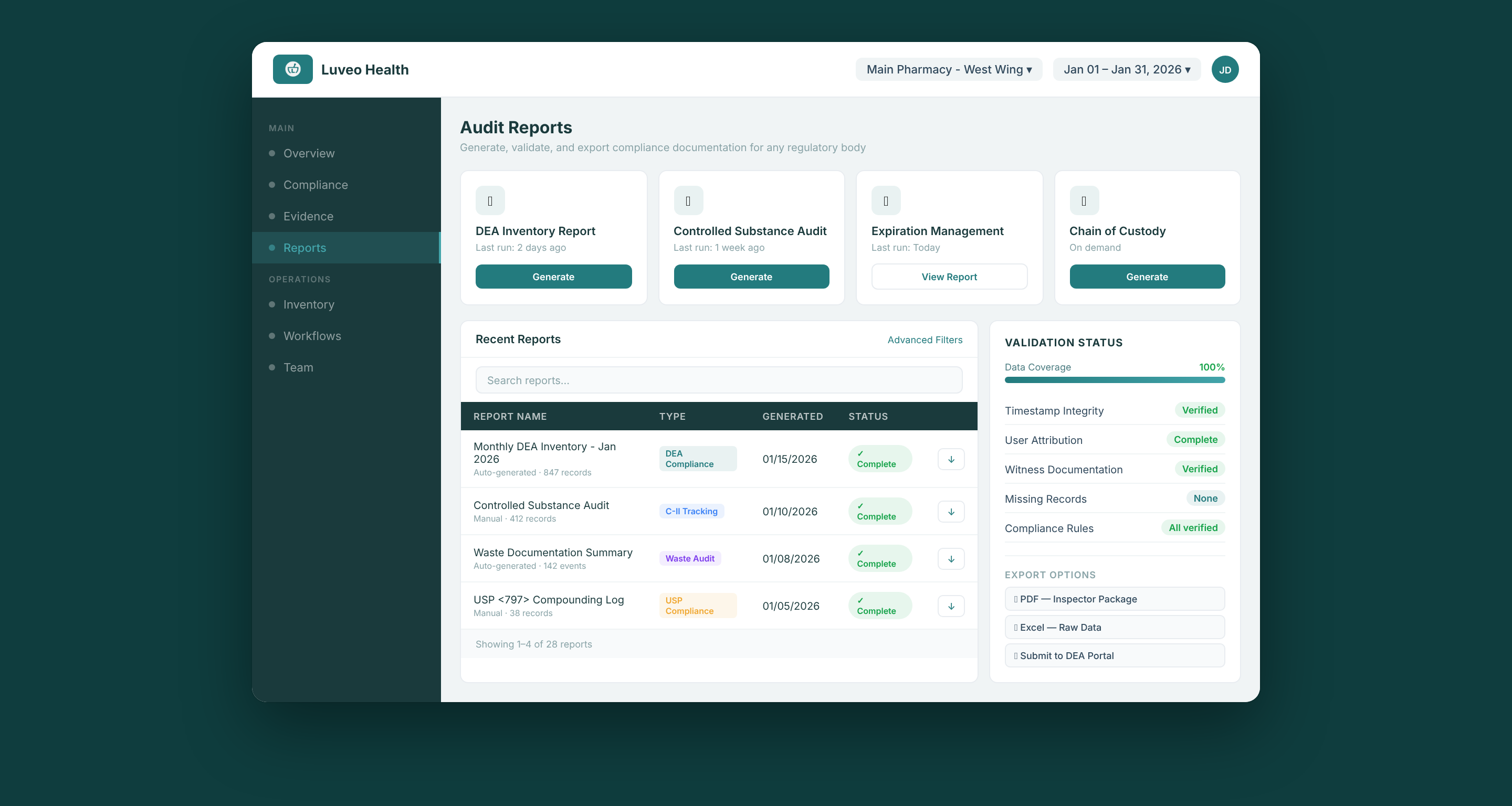Click the 100% Data Coverage value

[x=1212, y=367]
